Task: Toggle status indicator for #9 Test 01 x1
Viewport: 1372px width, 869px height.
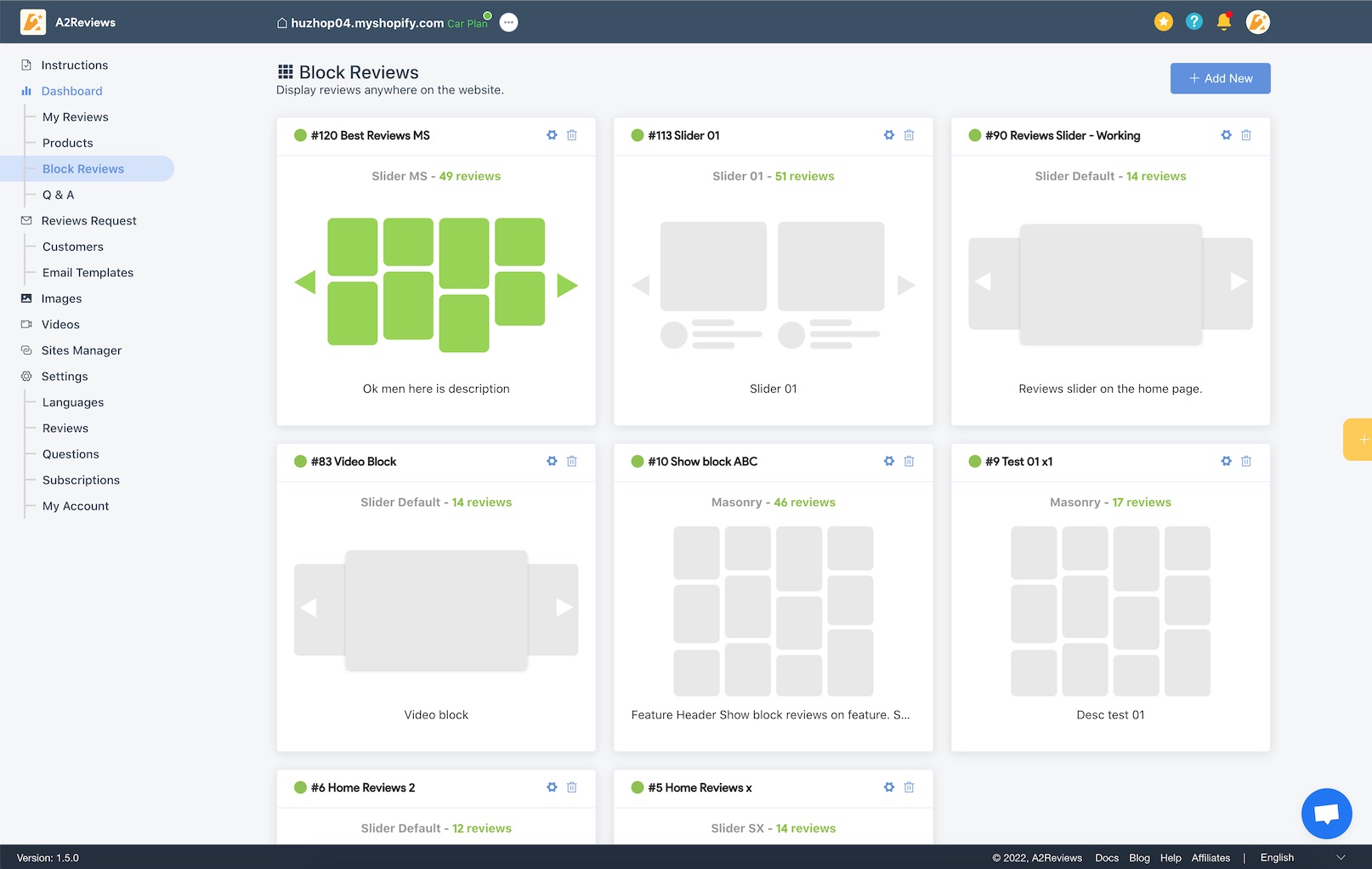Action: pos(975,462)
